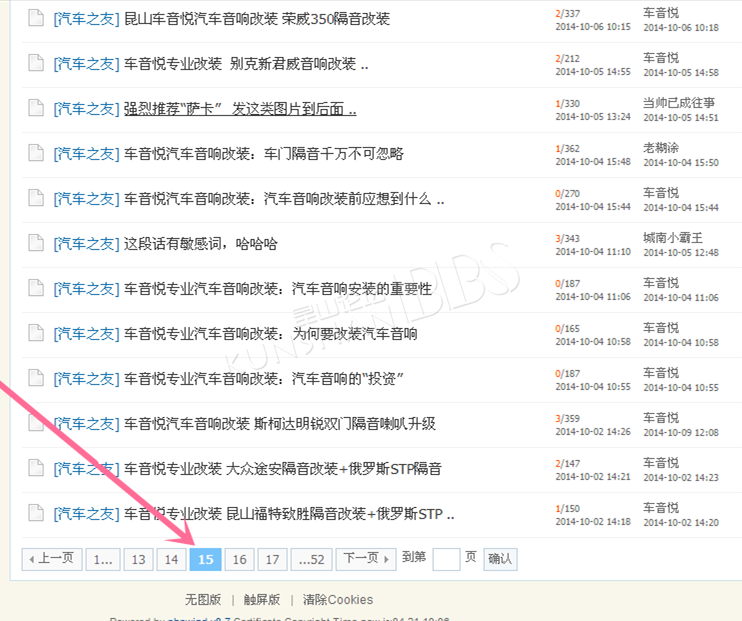Open thread 汽车音响改装前应想到什么
This screenshot has width=742, height=621.
(x=284, y=198)
